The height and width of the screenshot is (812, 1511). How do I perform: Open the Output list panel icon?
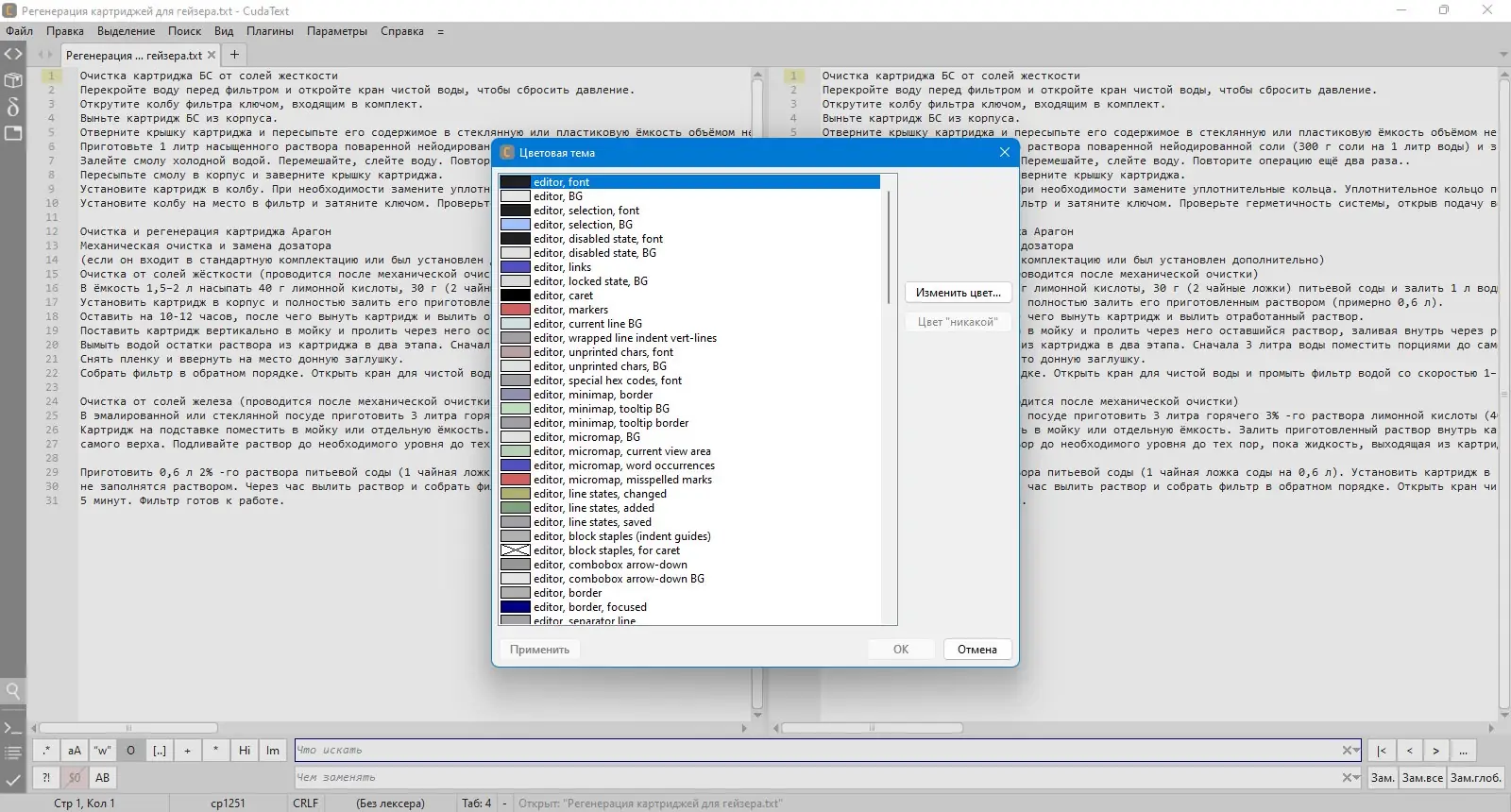[13, 753]
